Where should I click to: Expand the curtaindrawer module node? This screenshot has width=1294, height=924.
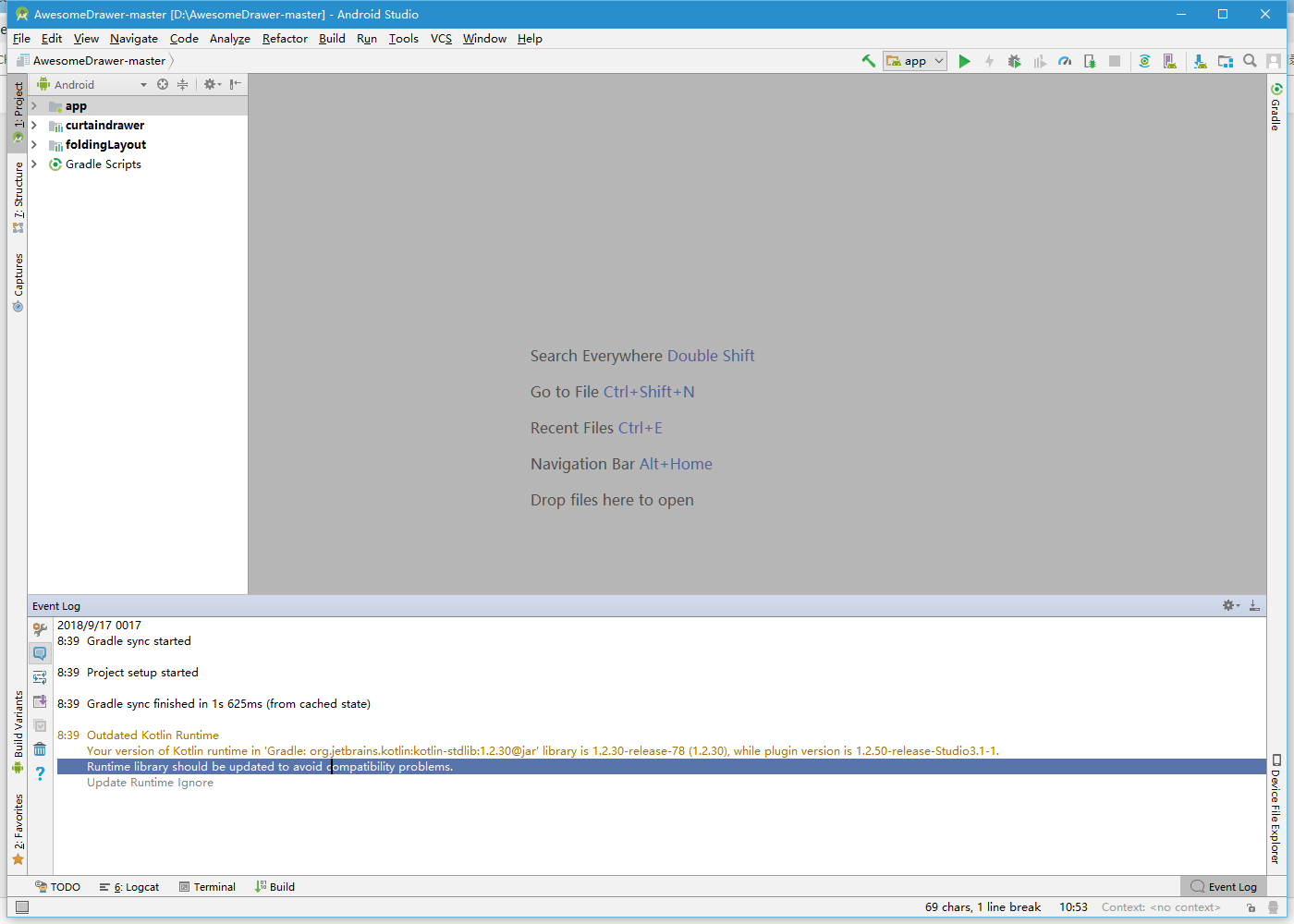click(34, 126)
